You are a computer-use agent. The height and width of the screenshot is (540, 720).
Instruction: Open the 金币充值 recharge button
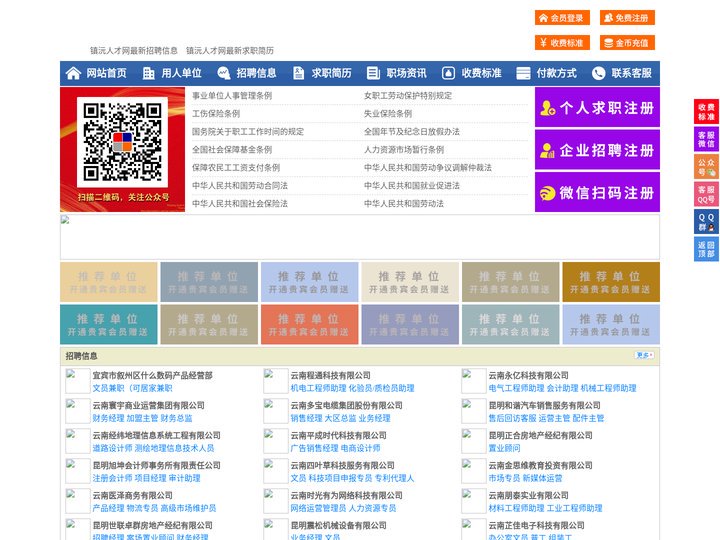click(x=627, y=43)
